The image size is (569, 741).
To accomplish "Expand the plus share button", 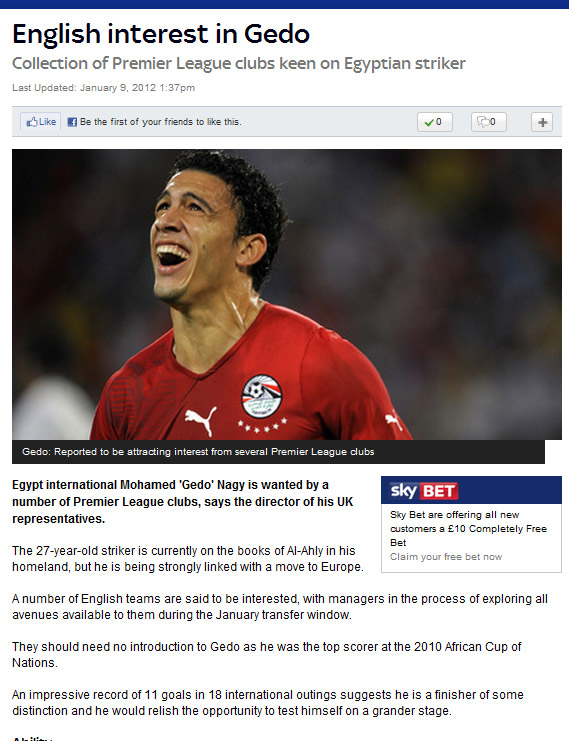I will click(x=542, y=122).
